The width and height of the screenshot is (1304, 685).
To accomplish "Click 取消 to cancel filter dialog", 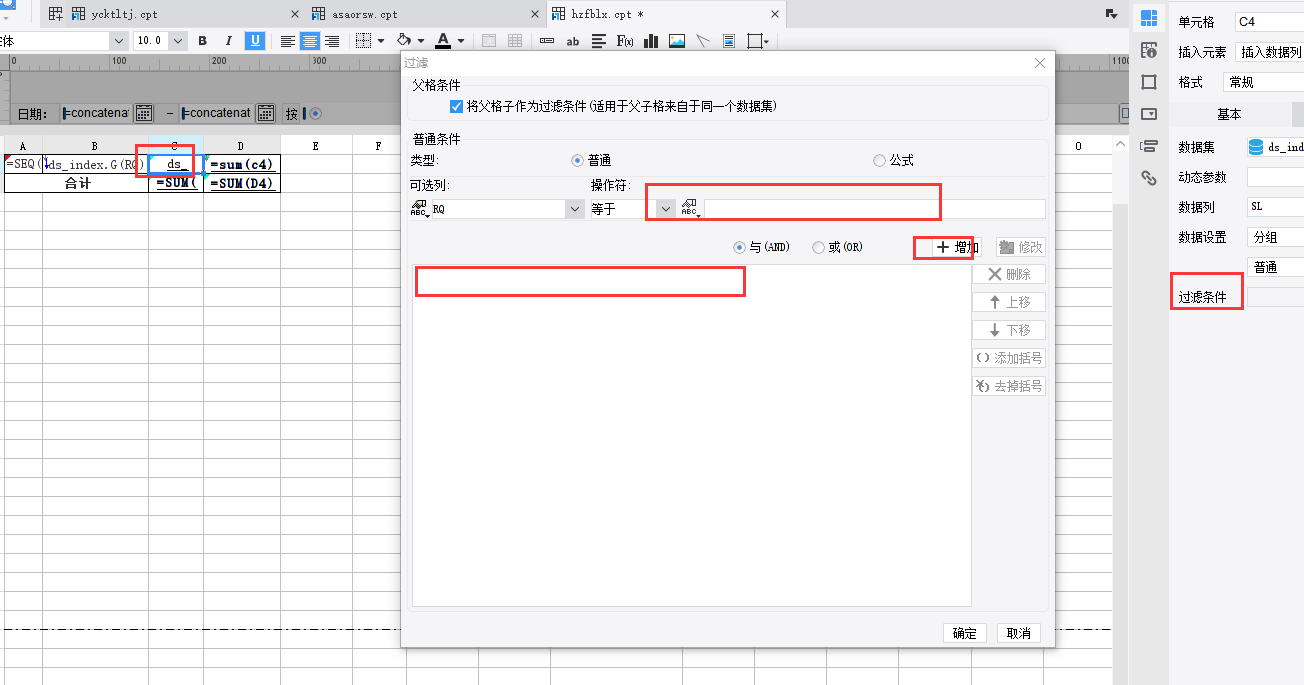I will coord(1019,633).
